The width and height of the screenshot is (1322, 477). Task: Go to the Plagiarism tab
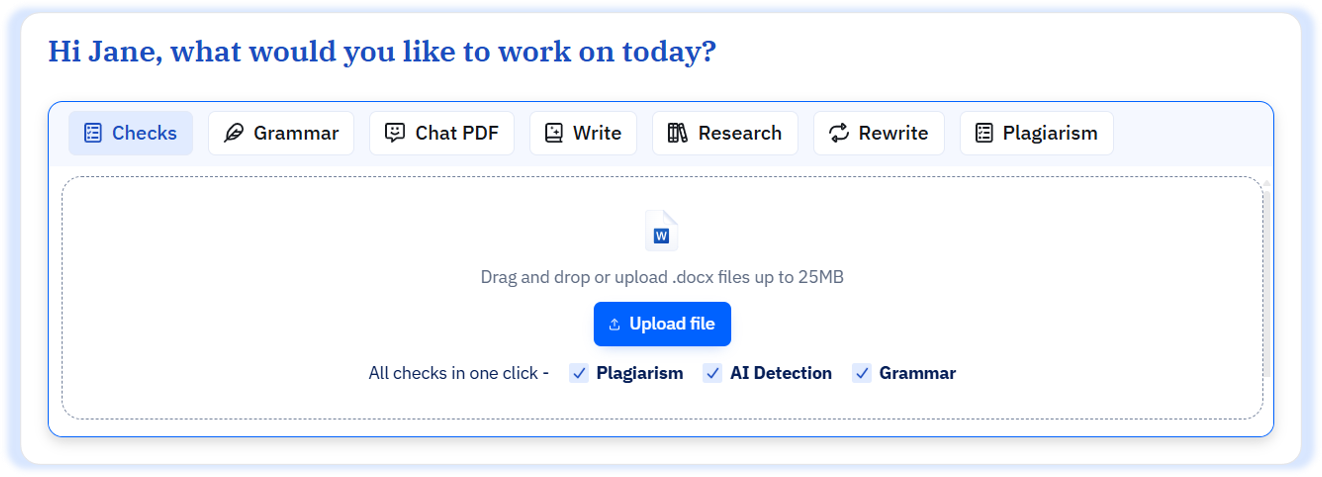coord(1037,133)
